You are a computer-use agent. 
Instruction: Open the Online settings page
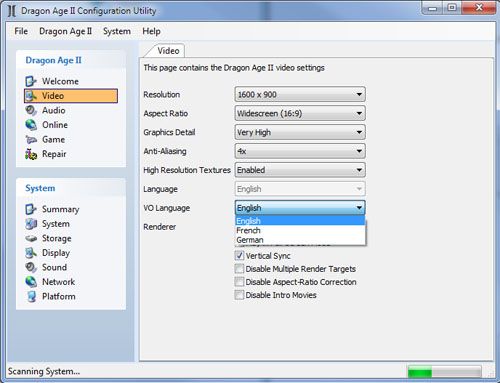pyautogui.click(x=55, y=125)
